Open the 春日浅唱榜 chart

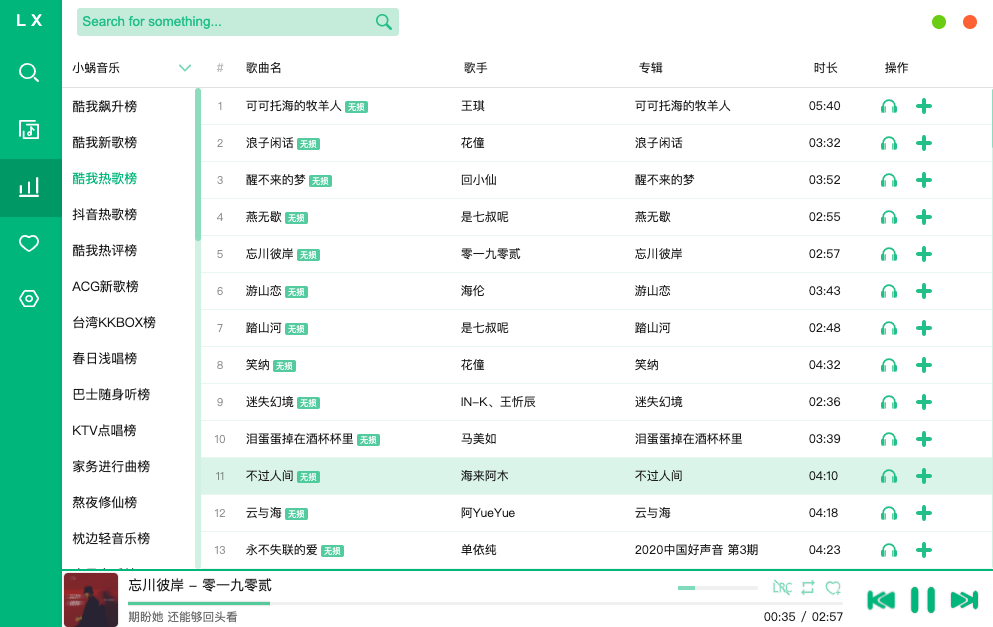(104, 358)
